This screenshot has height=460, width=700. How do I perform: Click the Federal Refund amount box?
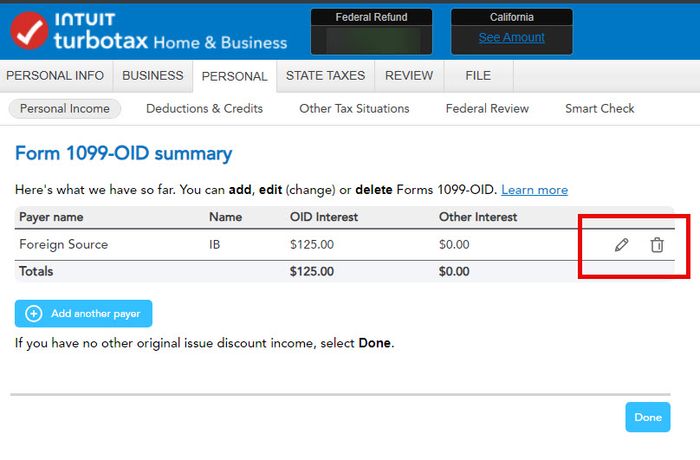click(x=371, y=38)
